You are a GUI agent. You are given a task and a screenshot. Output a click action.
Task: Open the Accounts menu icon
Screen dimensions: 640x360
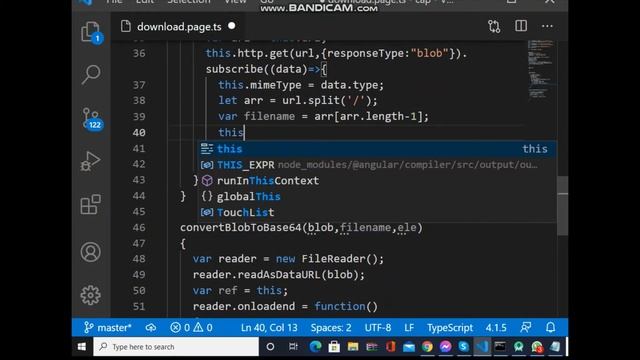point(90,252)
